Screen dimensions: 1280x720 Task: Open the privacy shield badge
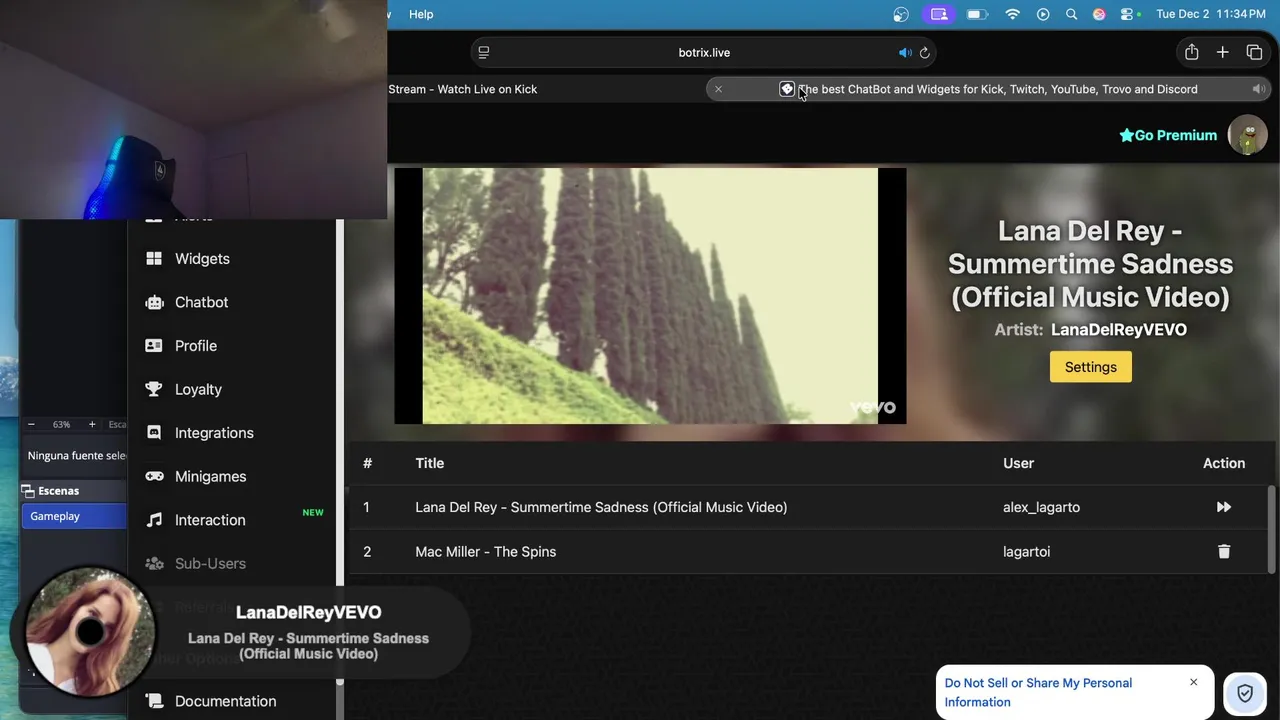click(x=1245, y=693)
